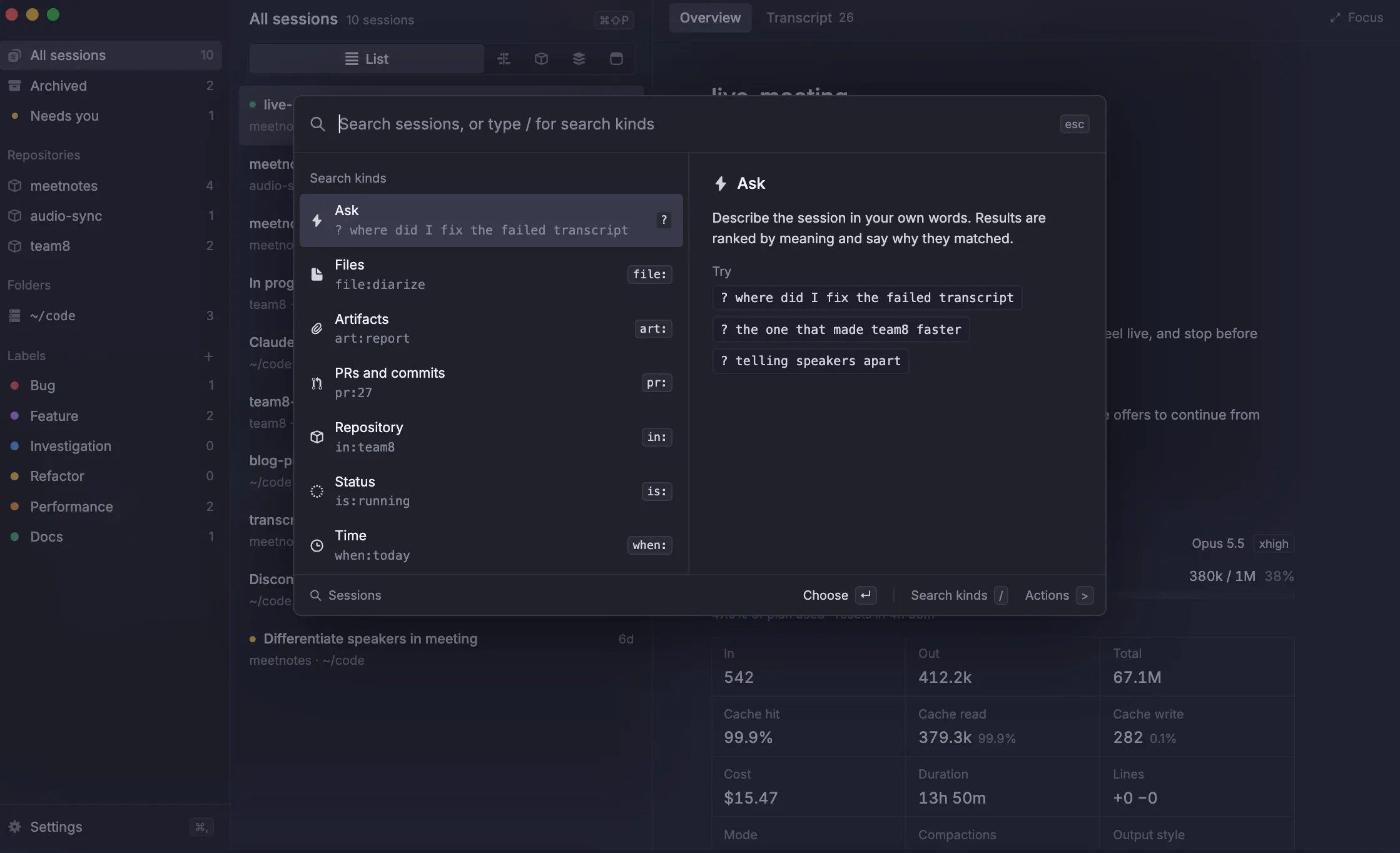Click the xhigh effort badge
1400x853 pixels.
(1274, 543)
